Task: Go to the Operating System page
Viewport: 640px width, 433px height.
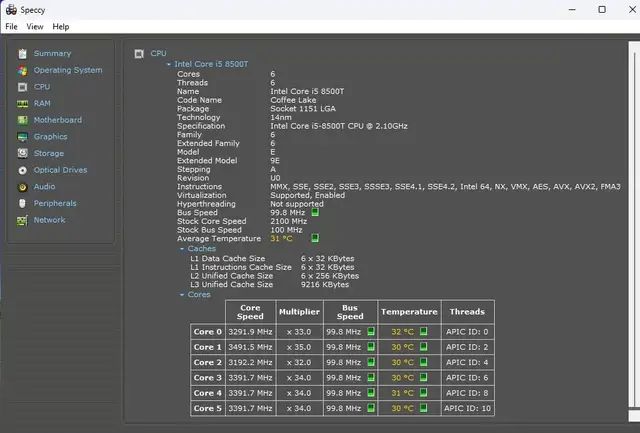Action: click(68, 70)
